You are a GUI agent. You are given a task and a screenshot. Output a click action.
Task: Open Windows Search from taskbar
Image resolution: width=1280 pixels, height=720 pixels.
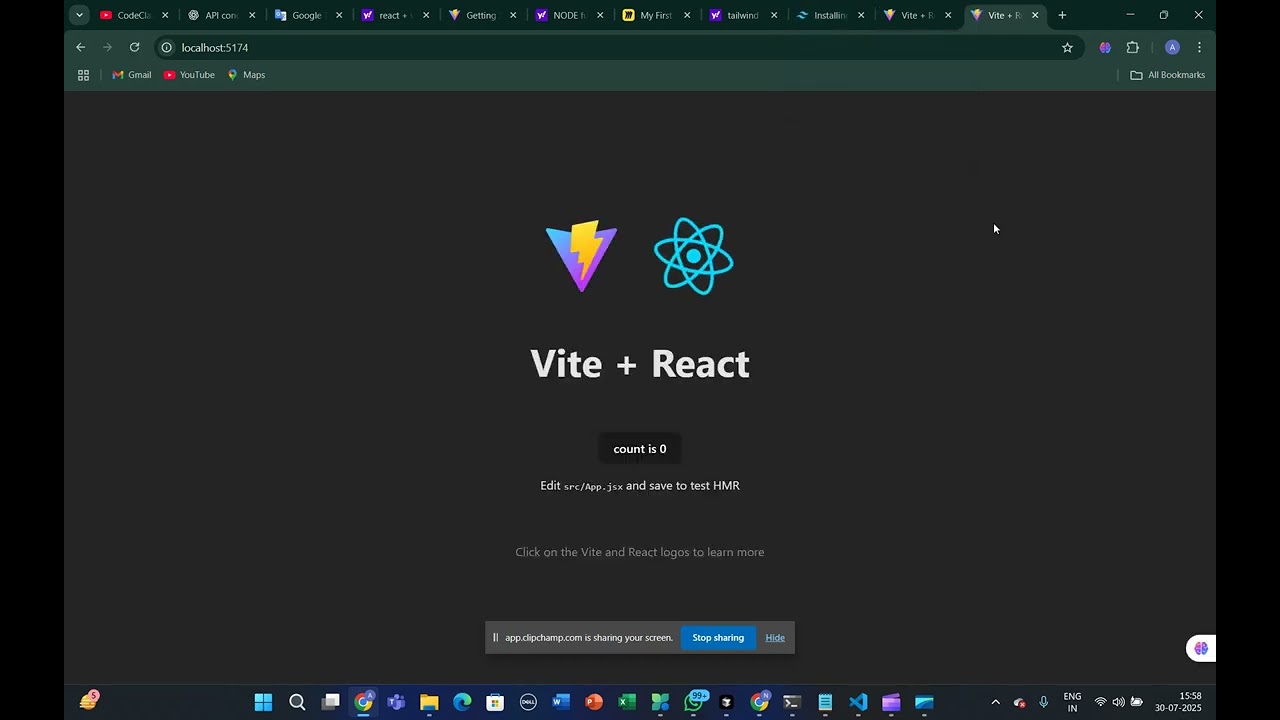pyautogui.click(x=297, y=702)
